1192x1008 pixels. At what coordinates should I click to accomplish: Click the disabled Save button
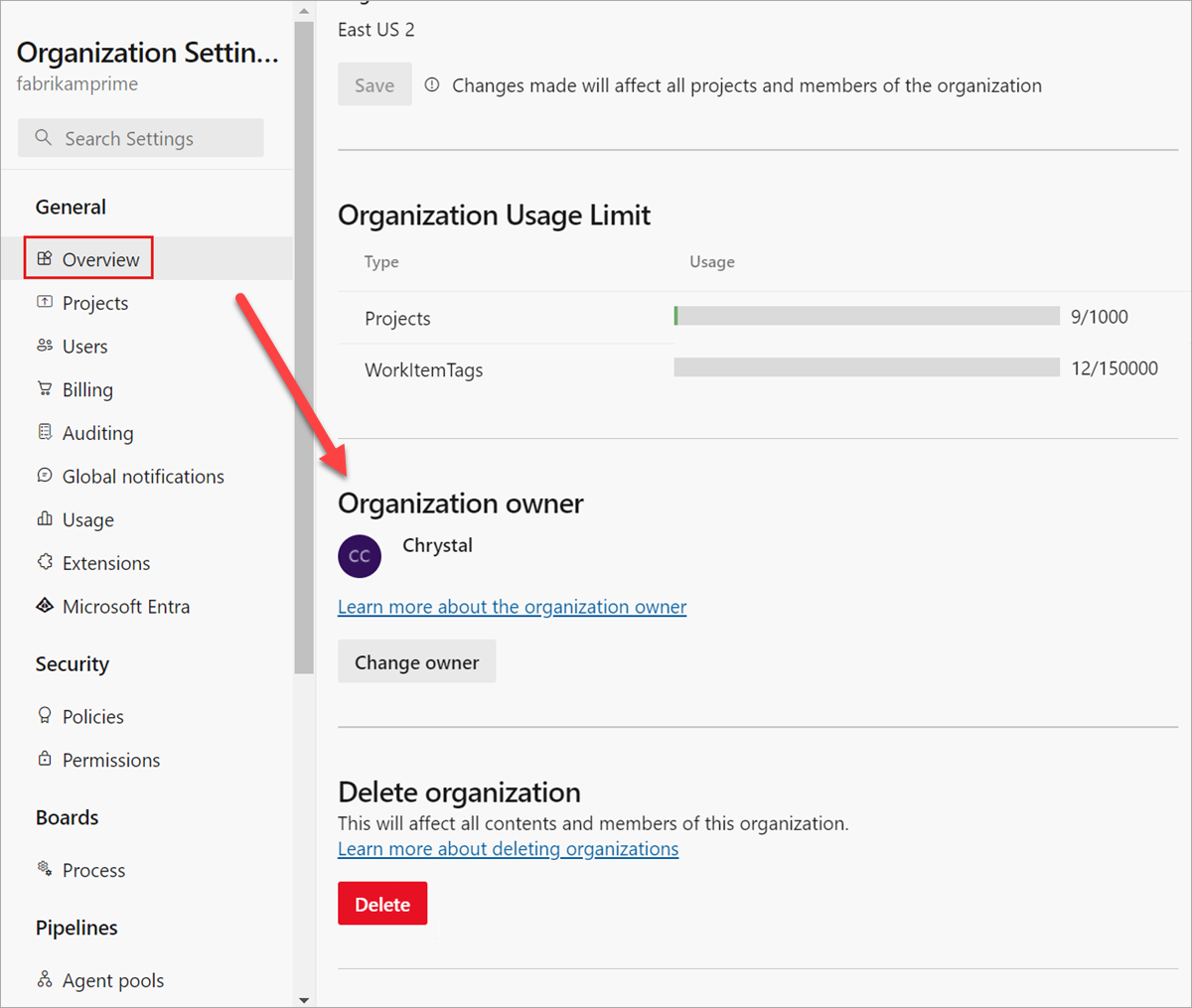[x=374, y=85]
